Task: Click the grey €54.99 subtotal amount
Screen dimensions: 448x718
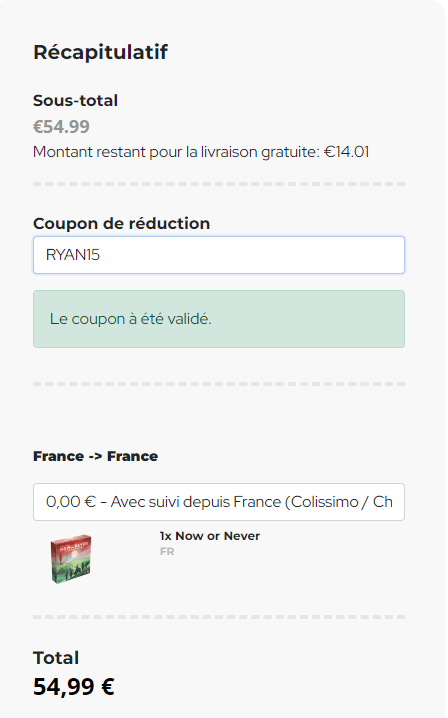Action: click(x=61, y=126)
